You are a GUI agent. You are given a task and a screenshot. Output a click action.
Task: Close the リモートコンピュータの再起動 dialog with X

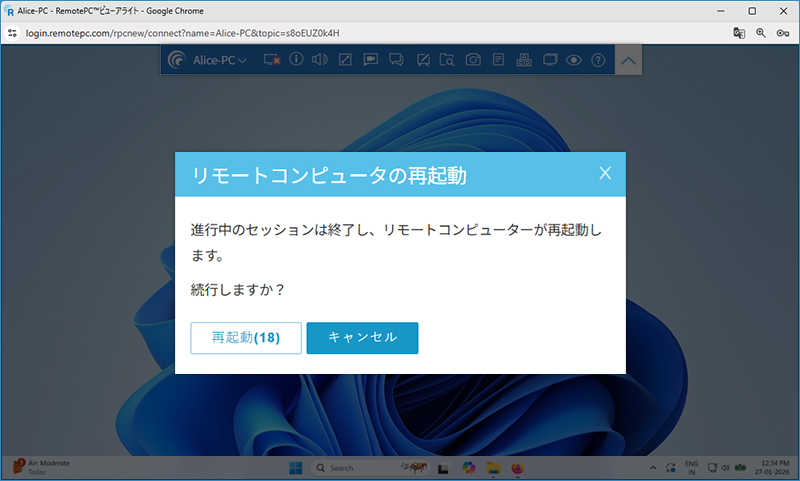coord(605,173)
